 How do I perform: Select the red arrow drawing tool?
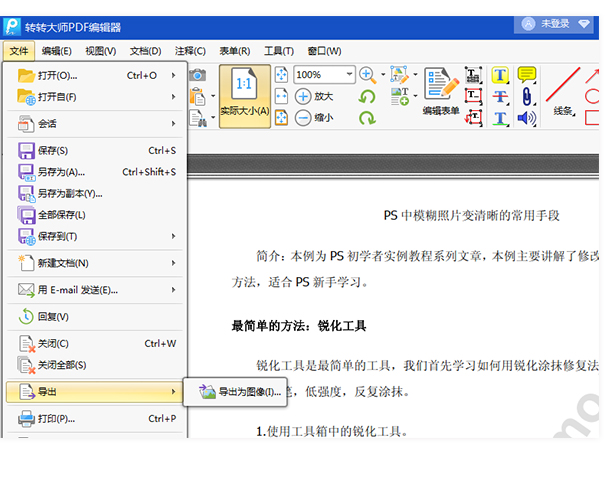[x=592, y=75]
